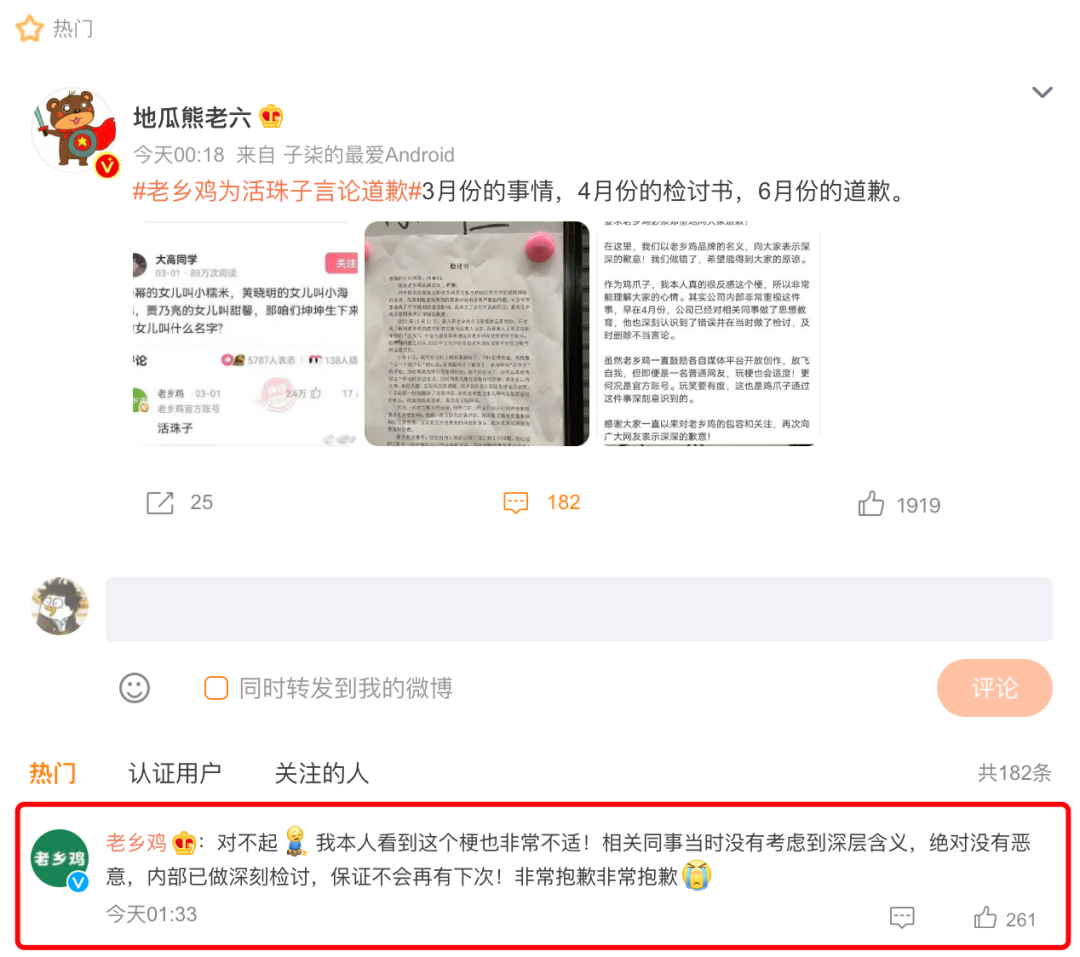Click the star icon next to 热门
The height and width of the screenshot is (957, 1080).
30,28
